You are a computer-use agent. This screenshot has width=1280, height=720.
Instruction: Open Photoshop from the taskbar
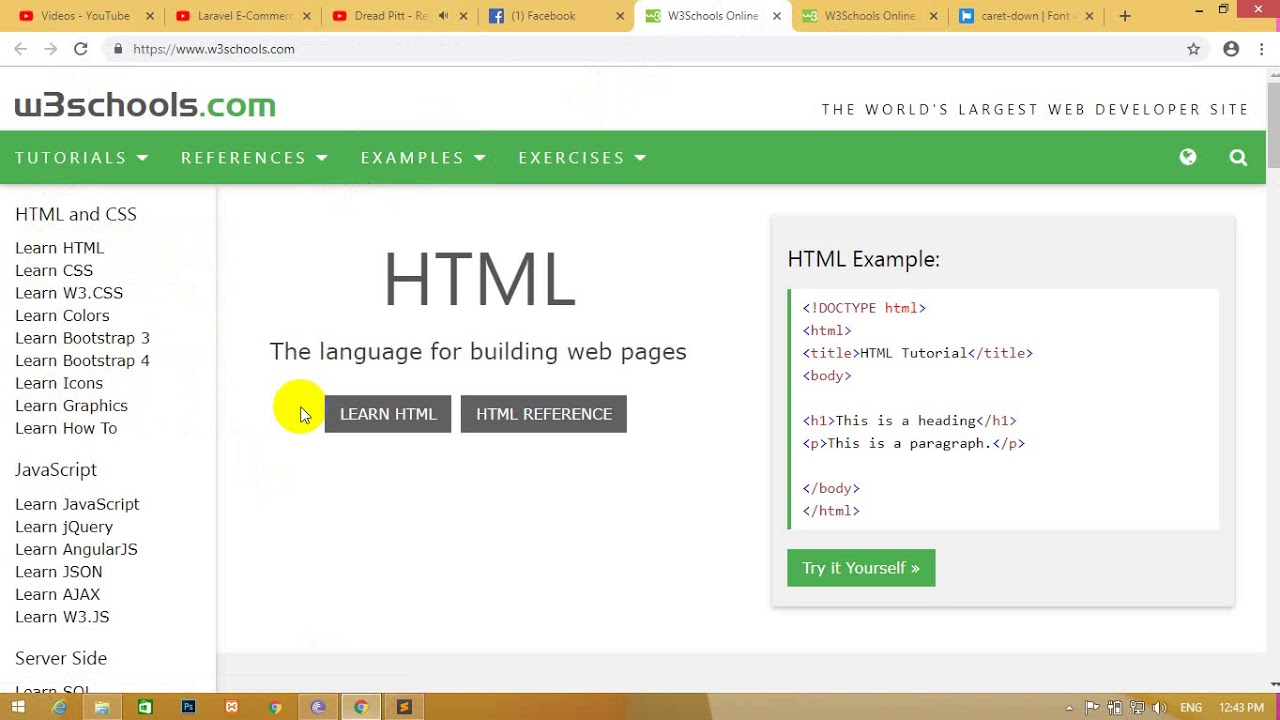pyautogui.click(x=188, y=707)
